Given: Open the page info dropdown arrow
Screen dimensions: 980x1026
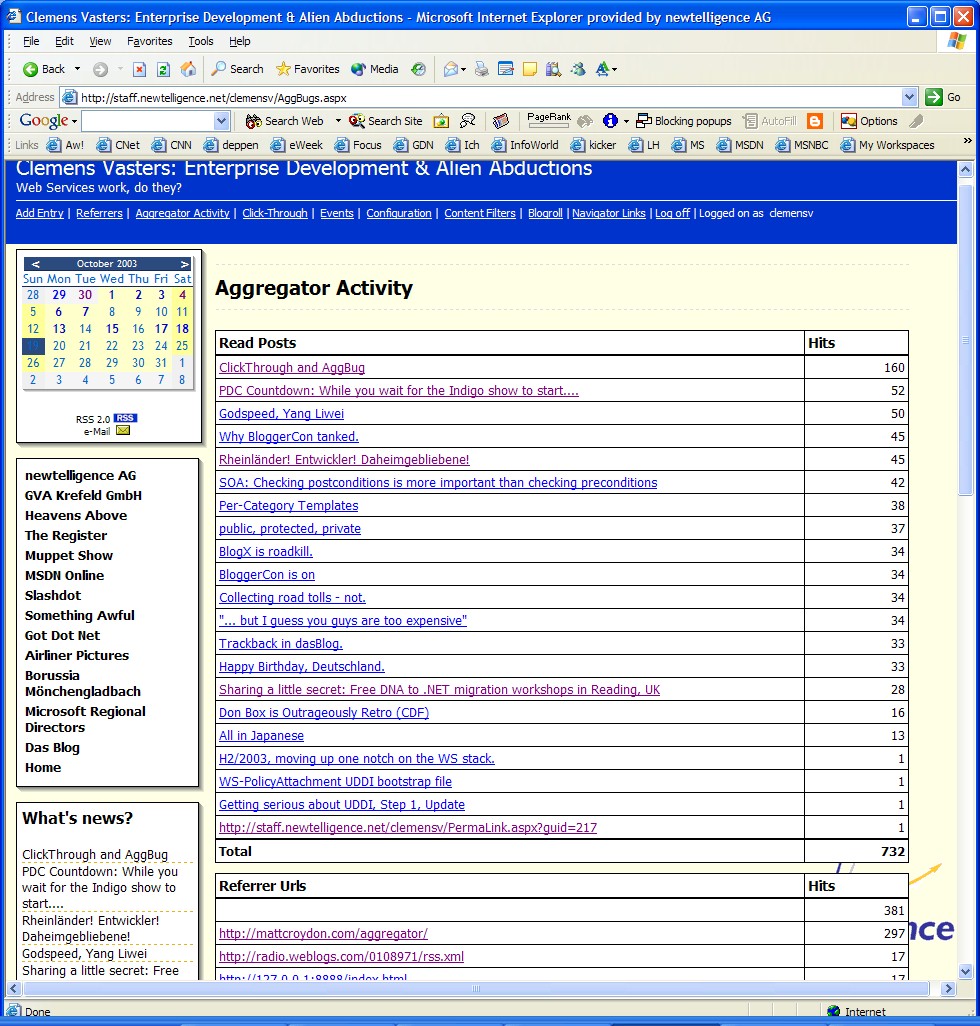Looking at the screenshot, I should point(625,121).
